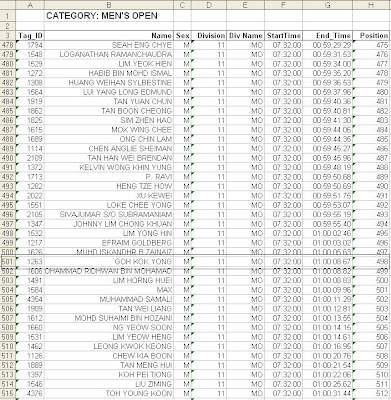Screen dimensions: 391x400
Task: Click the End_Time header cell
Action: (329, 35)
